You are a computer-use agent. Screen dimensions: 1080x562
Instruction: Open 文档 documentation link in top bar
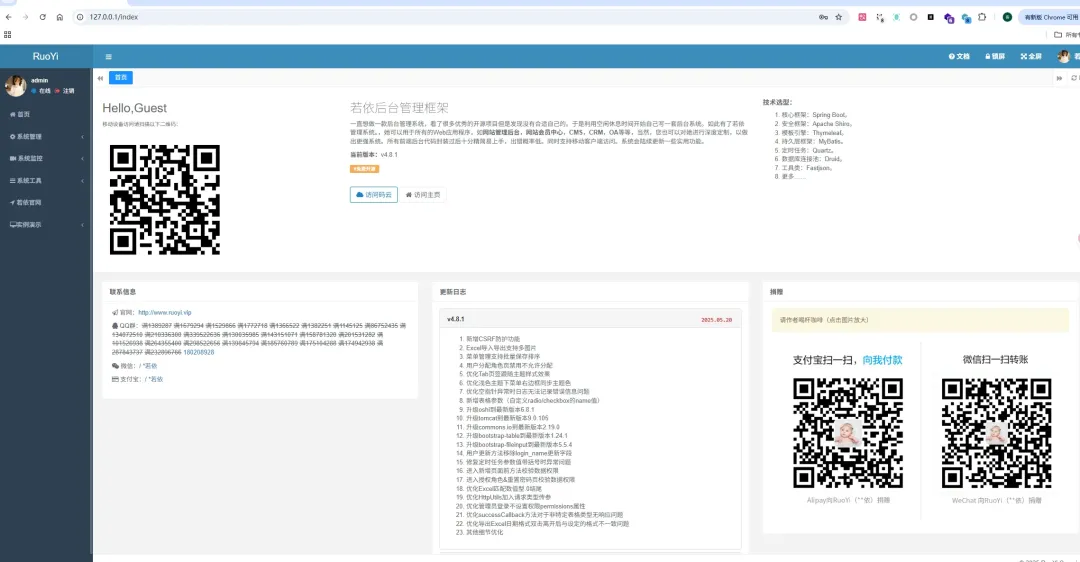click(959, 56)
